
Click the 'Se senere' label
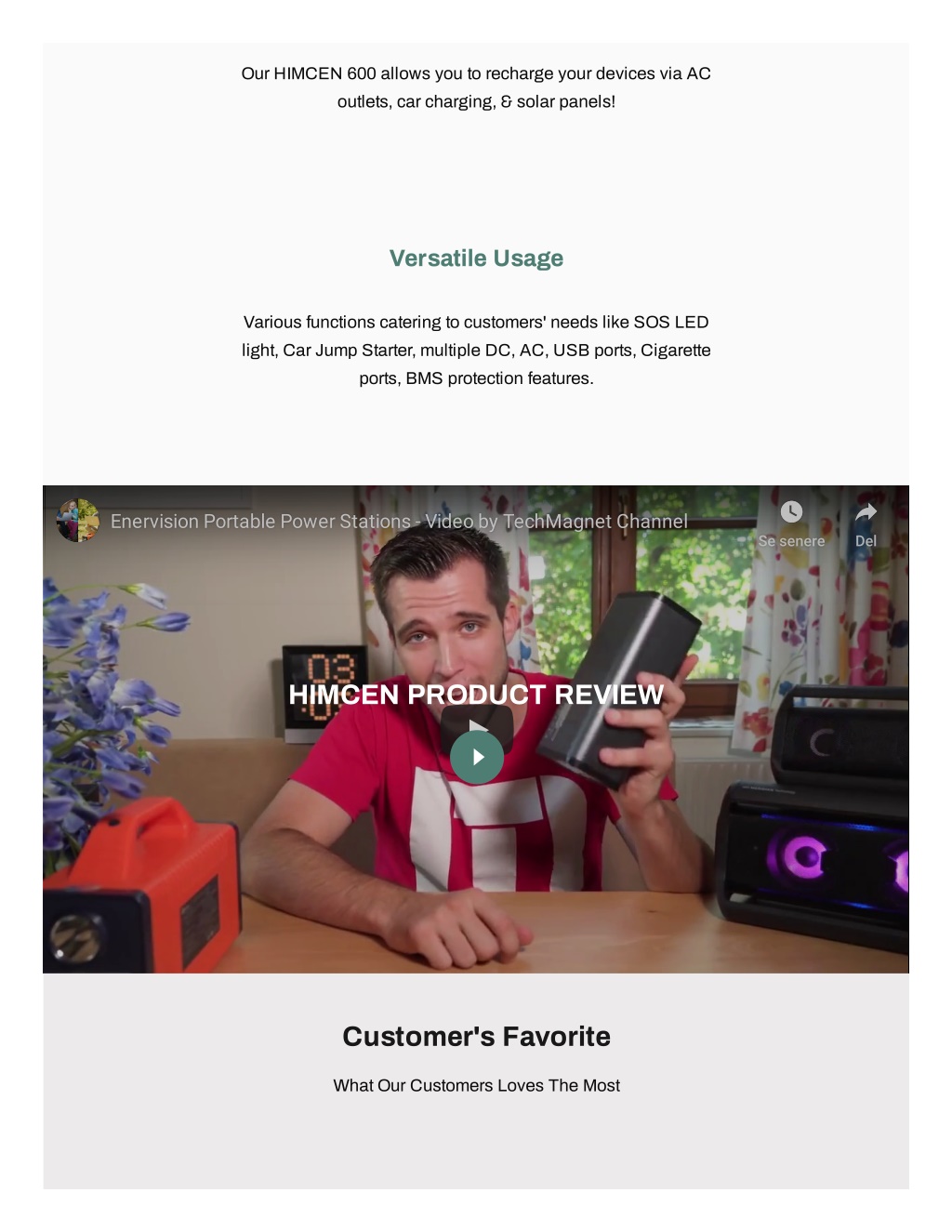pos(791,541)
